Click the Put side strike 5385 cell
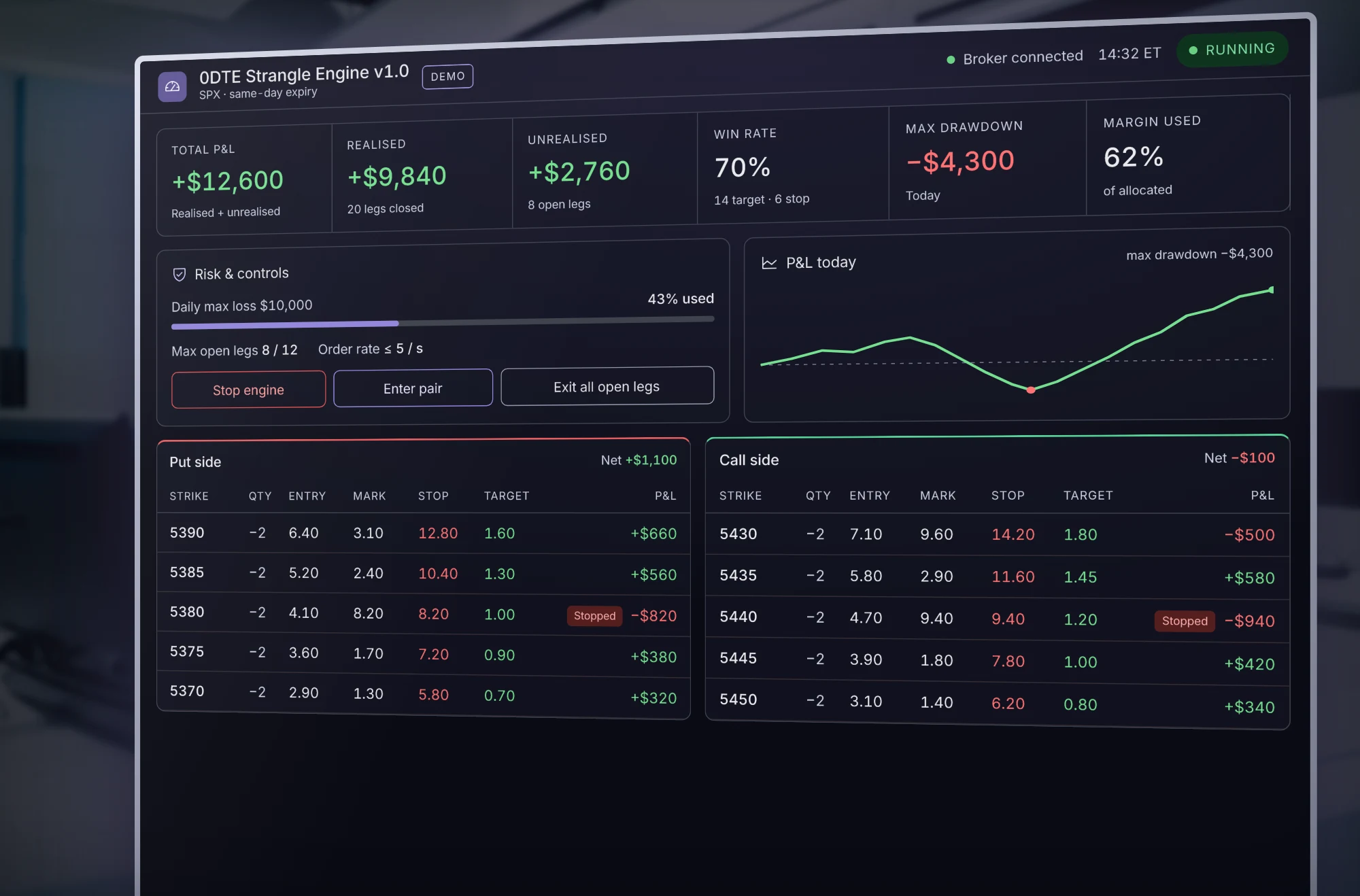 click(x=187, y=572)
